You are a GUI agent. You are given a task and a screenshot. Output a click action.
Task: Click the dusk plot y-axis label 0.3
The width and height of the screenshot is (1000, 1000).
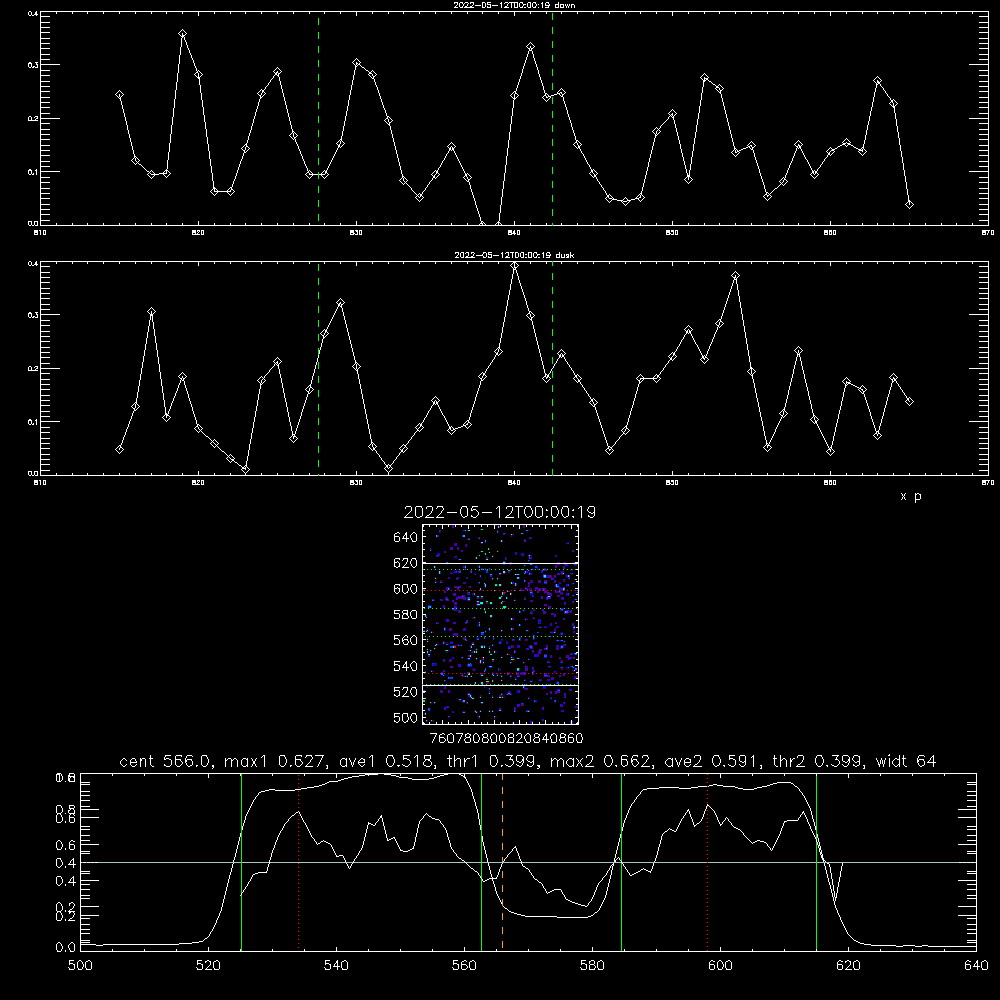coord(33,315)
